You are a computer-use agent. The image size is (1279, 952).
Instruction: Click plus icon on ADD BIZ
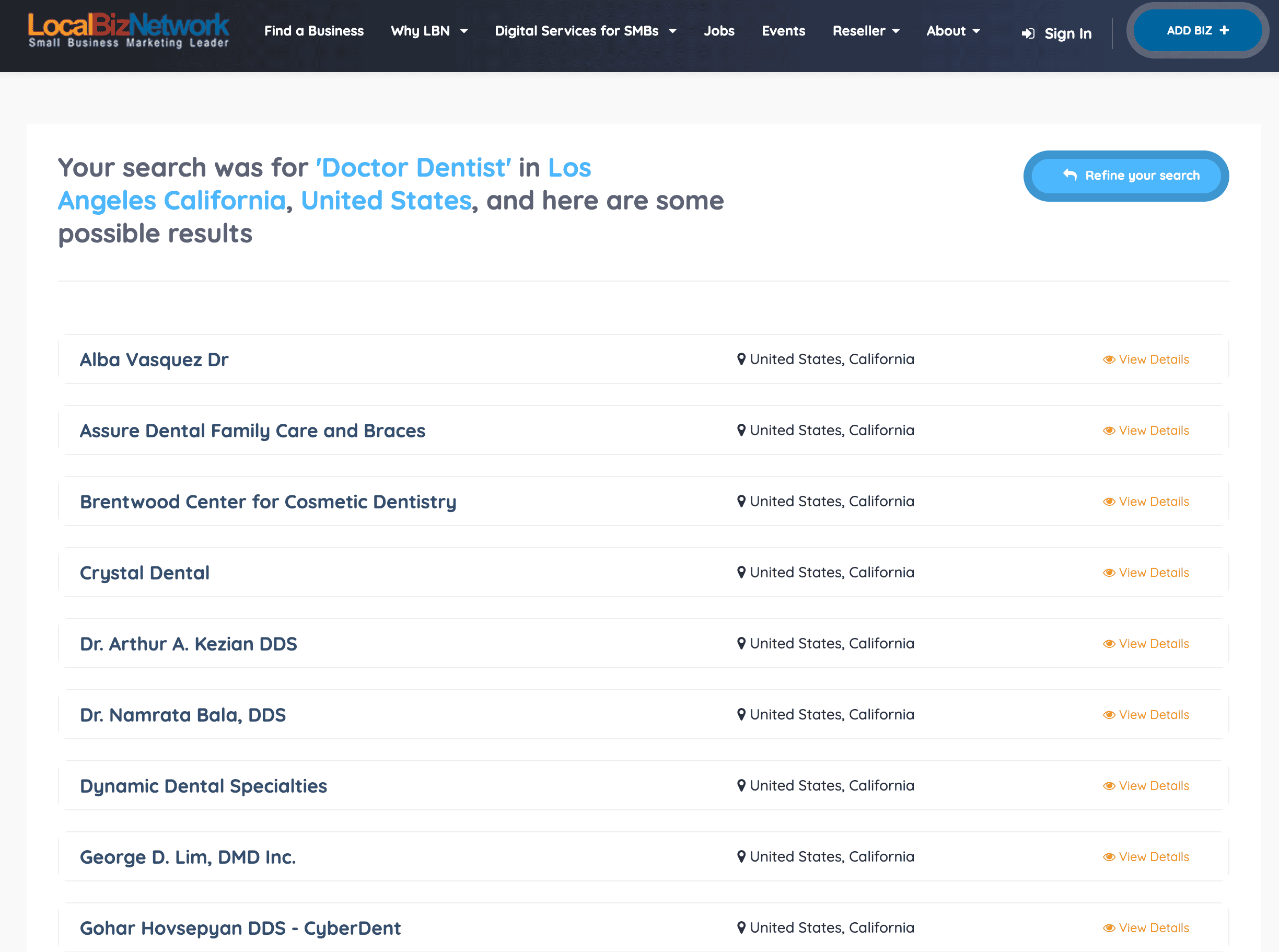(1224, 30)
